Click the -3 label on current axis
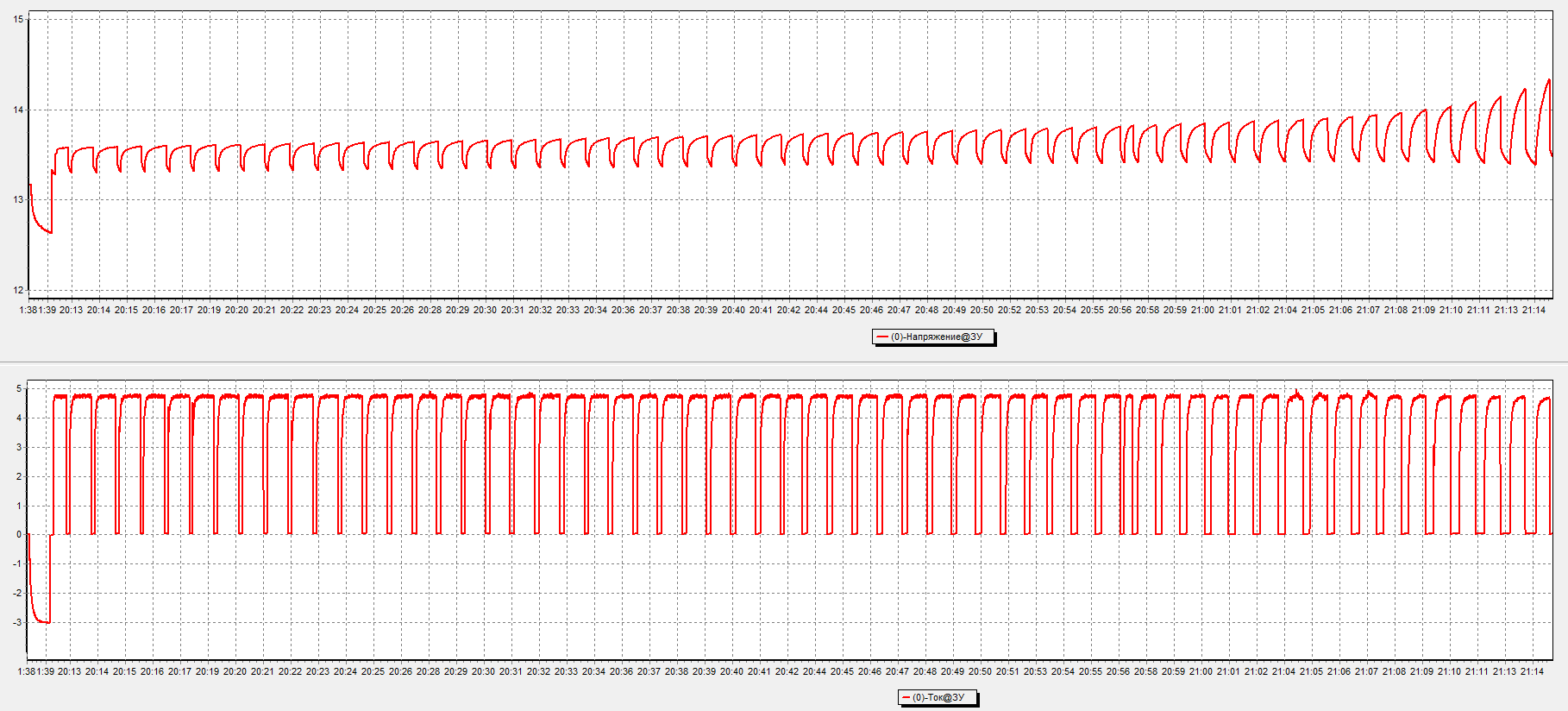 (x=18, y=622)
